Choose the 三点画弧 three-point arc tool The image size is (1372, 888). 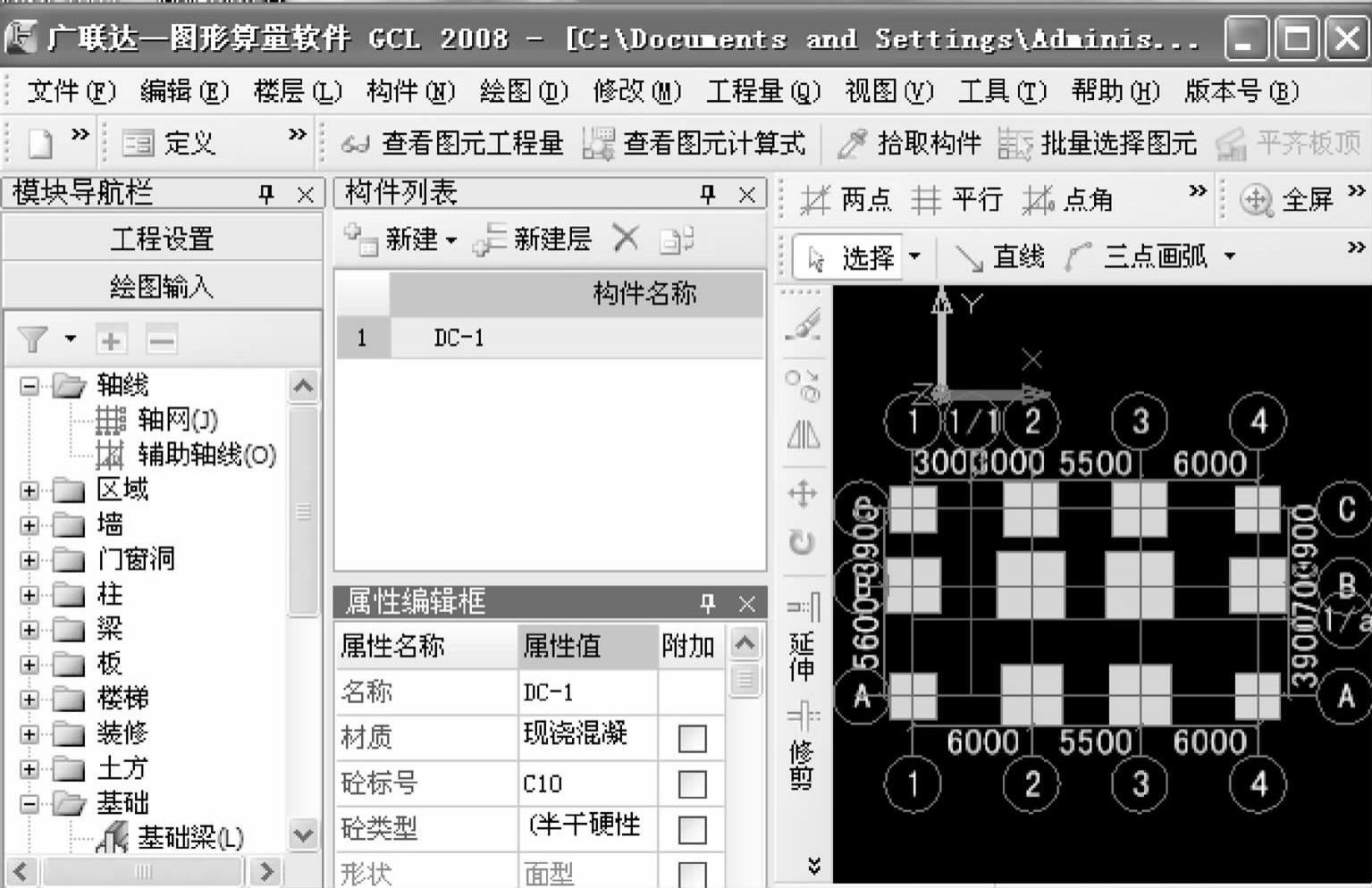(x=1136, y=257)
